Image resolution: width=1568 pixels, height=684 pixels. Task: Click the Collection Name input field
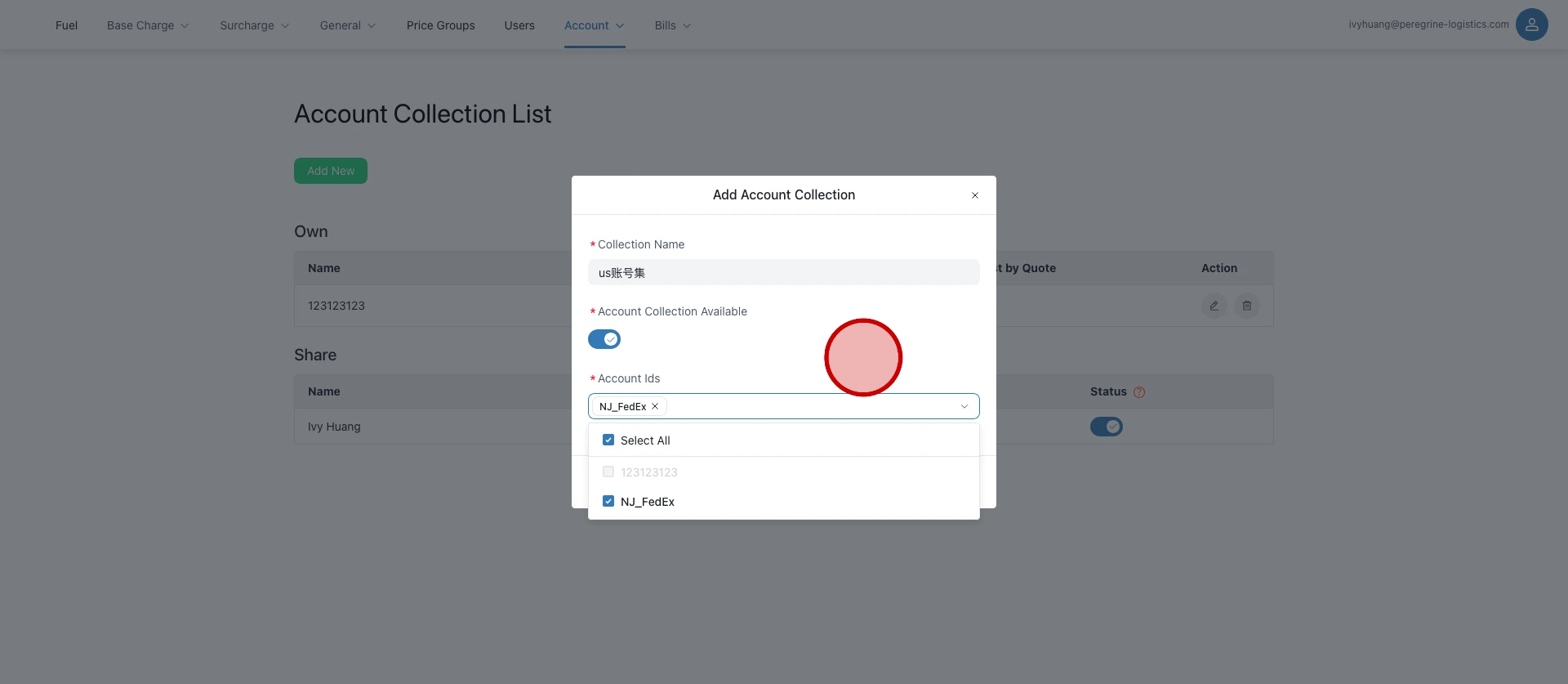click(x=783, y=273)
